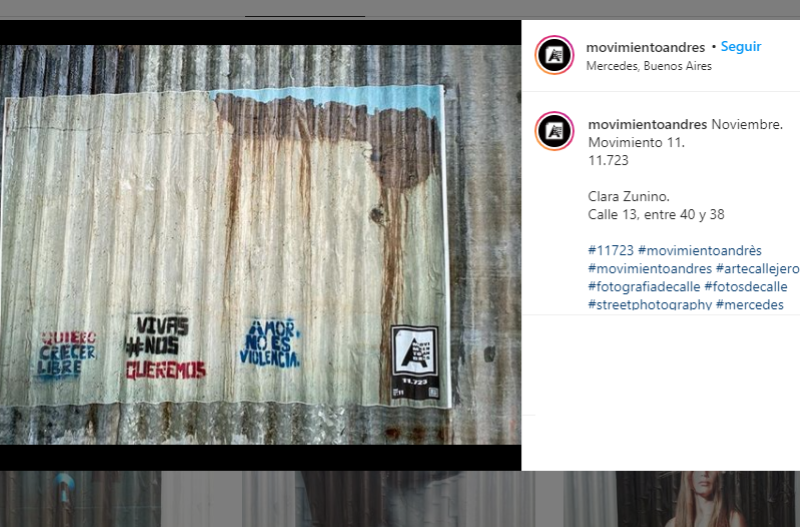Open the caption username movimientoandres
Screen dimensions: 800x527
pos(647,124)
